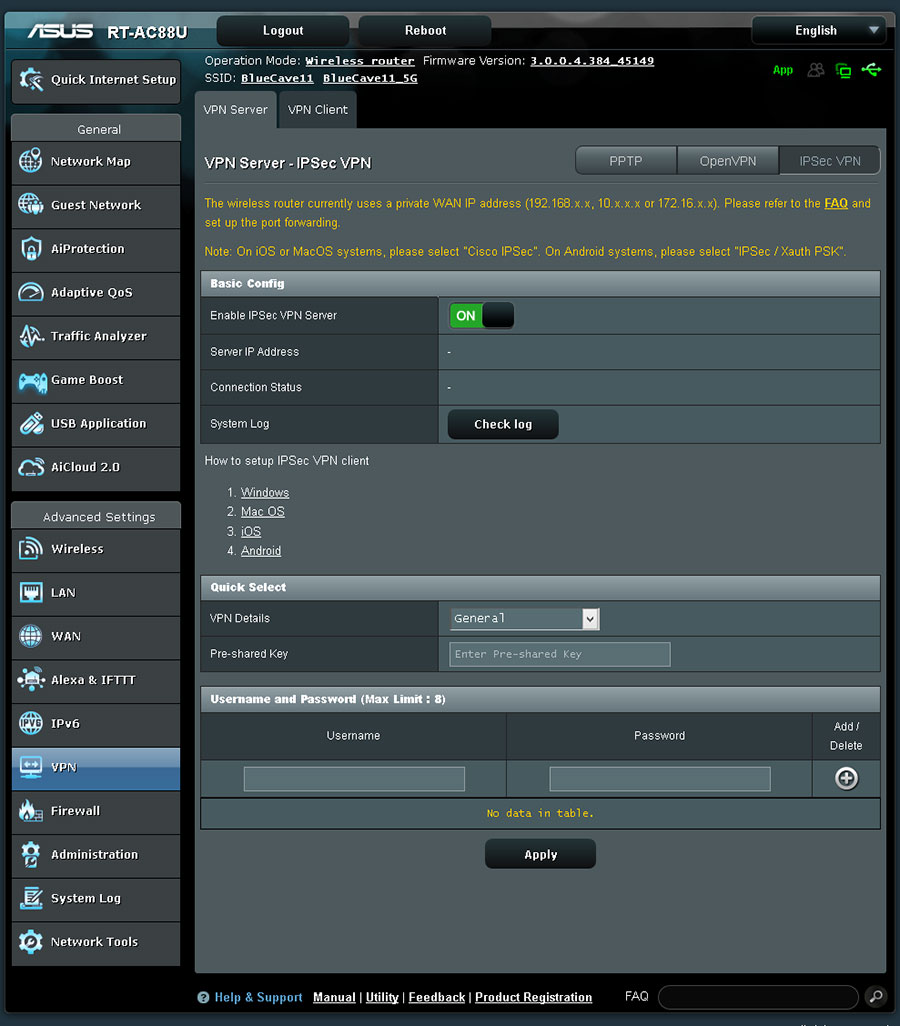The height and width of the screenshot is (1026, 900).
Task: Click the Logout button
Action: pyautogui.click(x=283, y=31)
